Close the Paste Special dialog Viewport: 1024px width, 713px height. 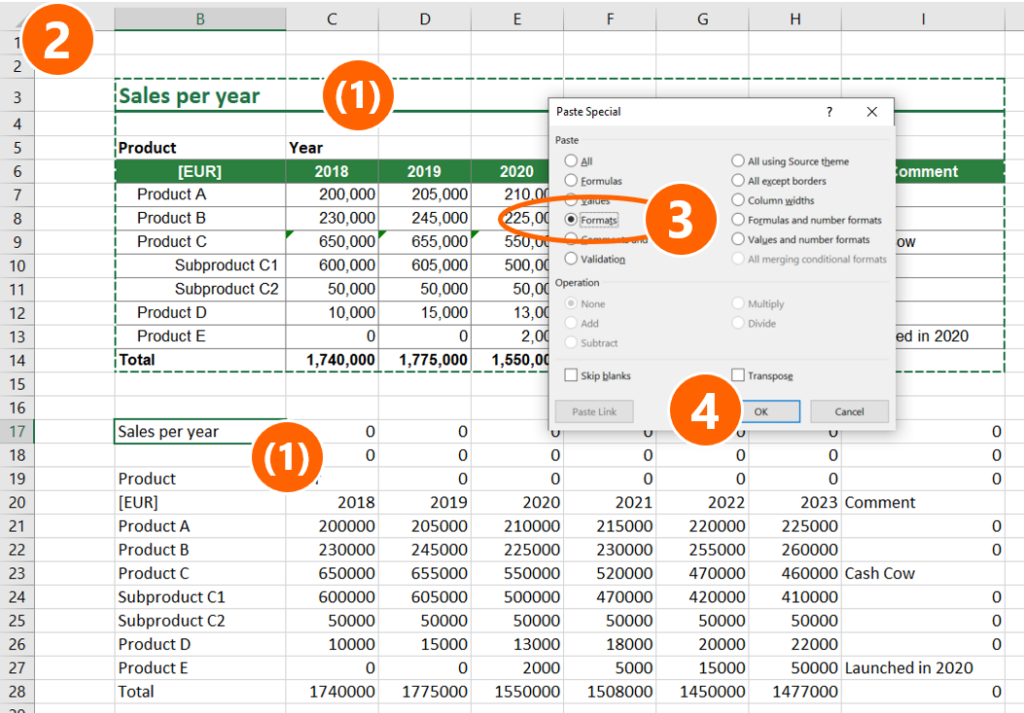(x=872, y=113)
